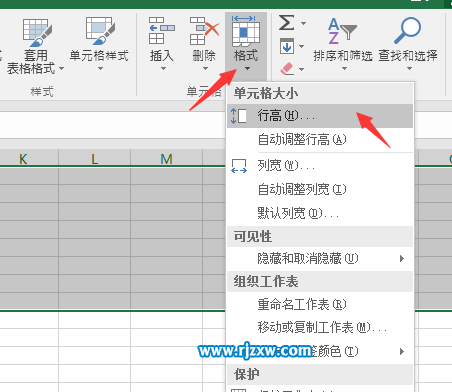Click the AutoSum sigma icon
The image size is (452, 392).
tap(287, 23)
